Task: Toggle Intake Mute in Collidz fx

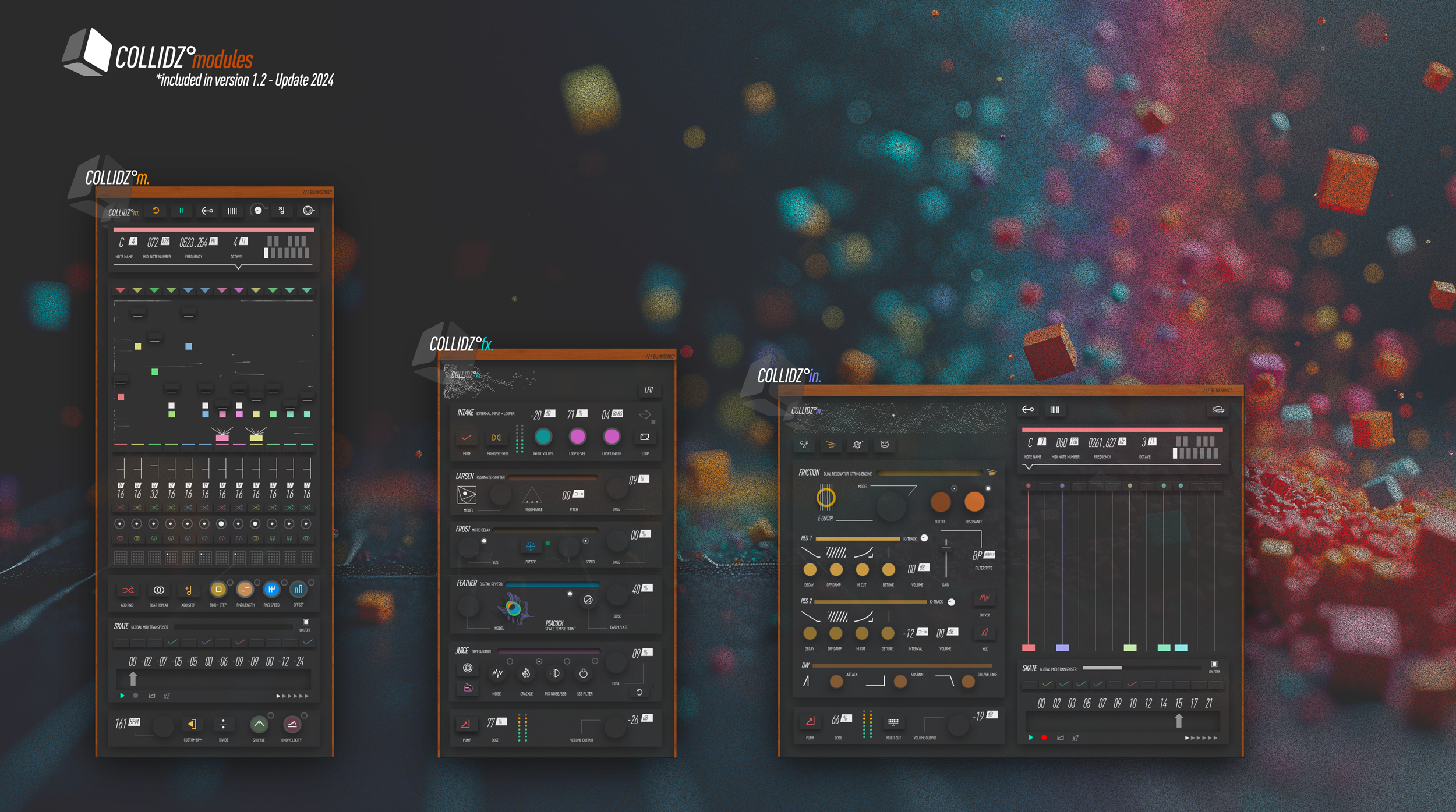Action: (x=467, y=437)
